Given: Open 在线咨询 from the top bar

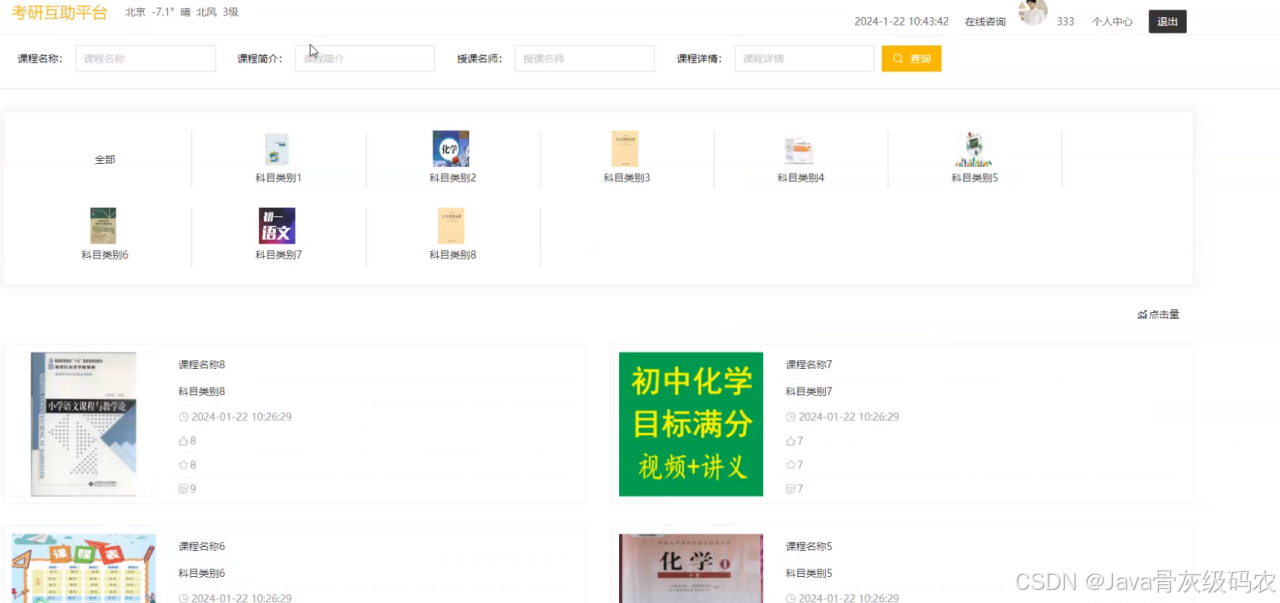Looking at the screenshot, I should coord(984,21).
